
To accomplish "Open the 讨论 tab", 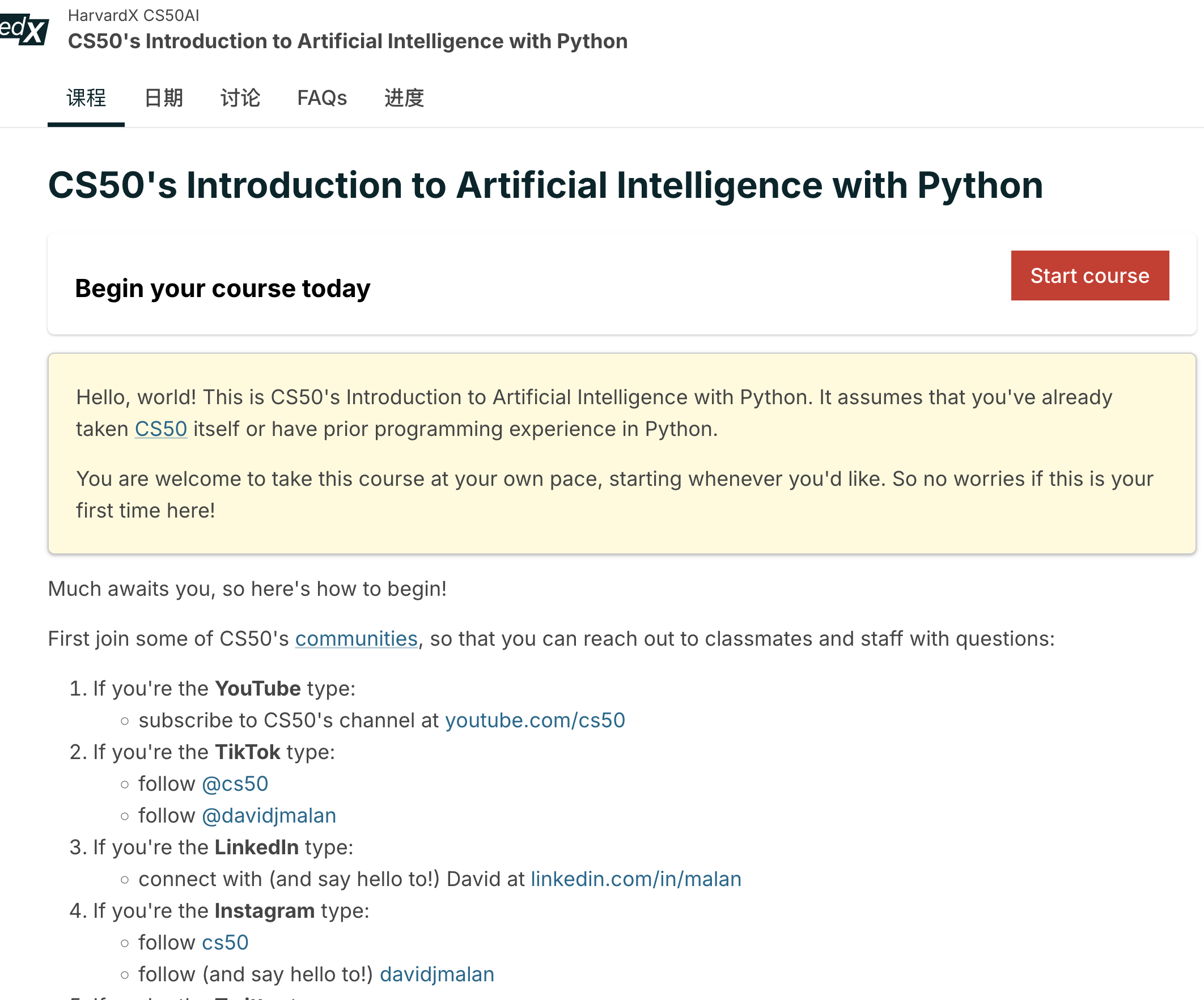I will (x=240, y=98).
